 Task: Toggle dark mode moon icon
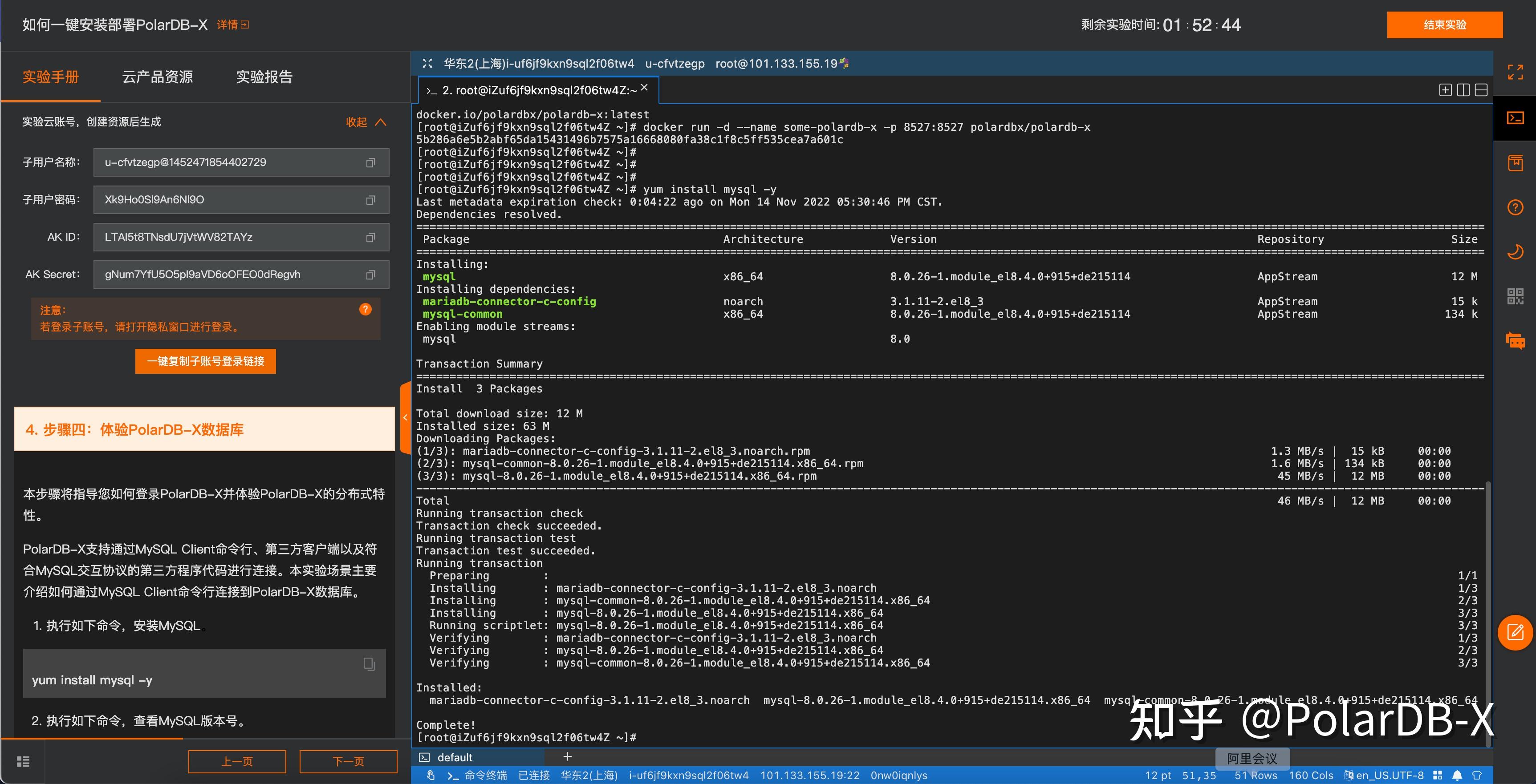tap(1515, 252)
